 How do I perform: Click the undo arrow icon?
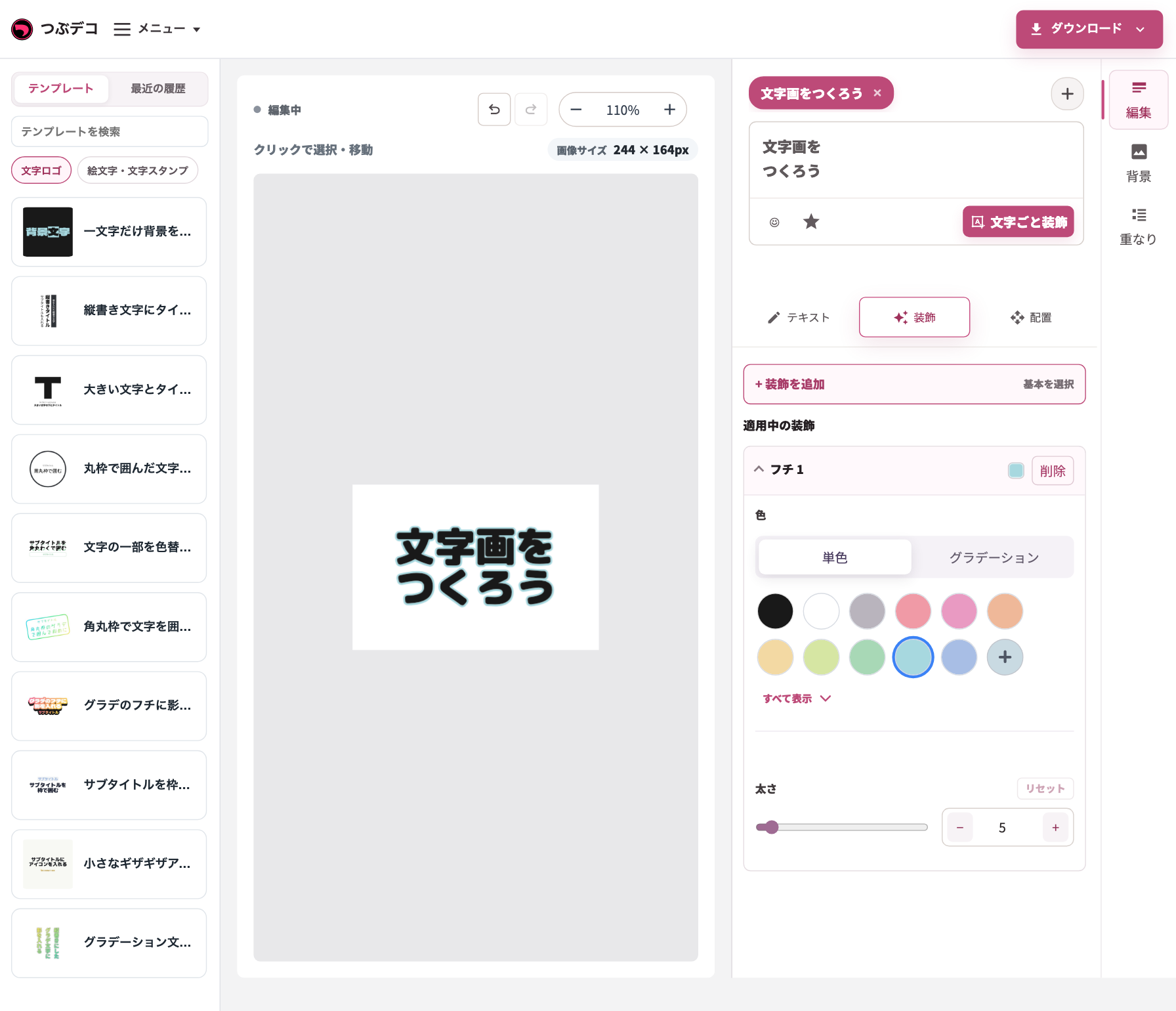[x=494, y=110]
